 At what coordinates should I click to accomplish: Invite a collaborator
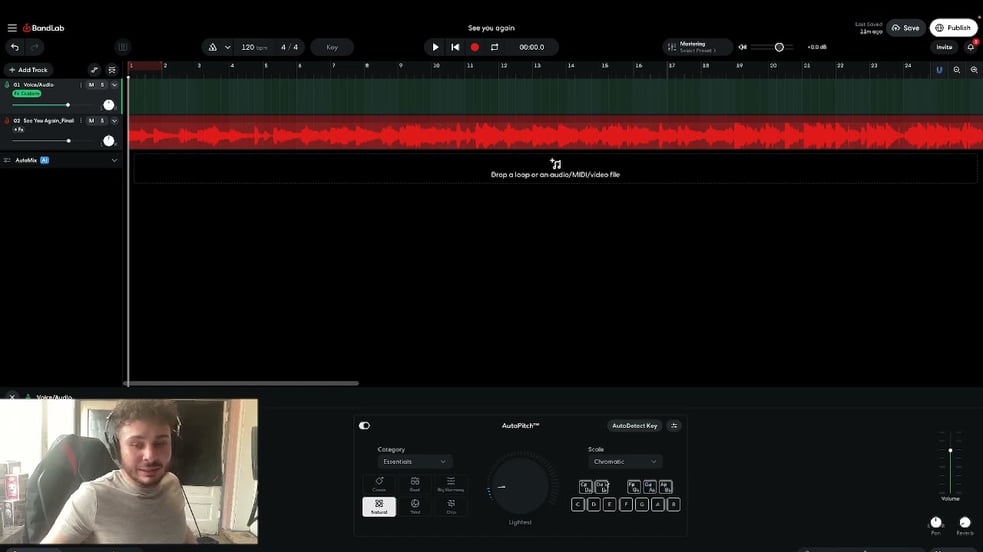tap(944, 47)
